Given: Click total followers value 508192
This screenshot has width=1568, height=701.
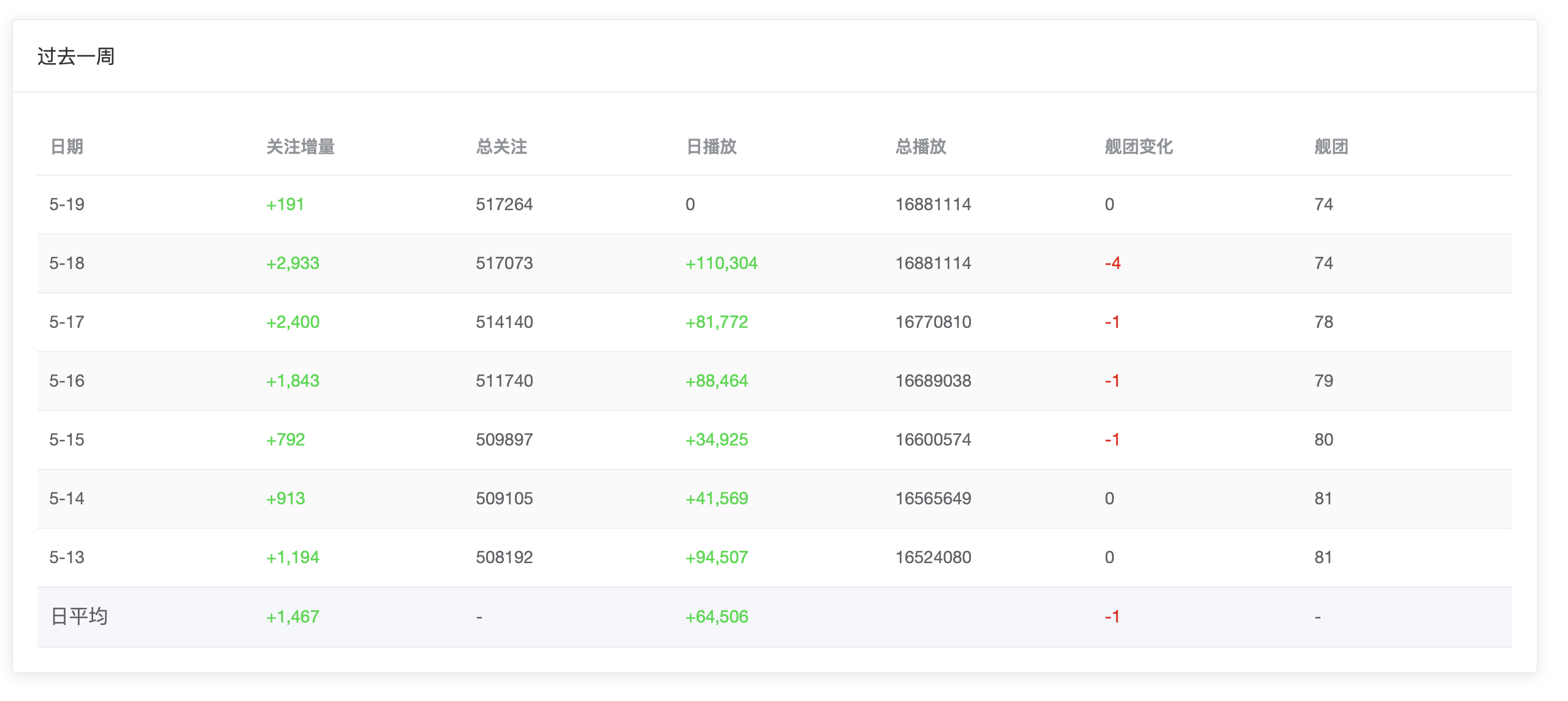Looking at the screenshot, I should [x=504, y=557].
